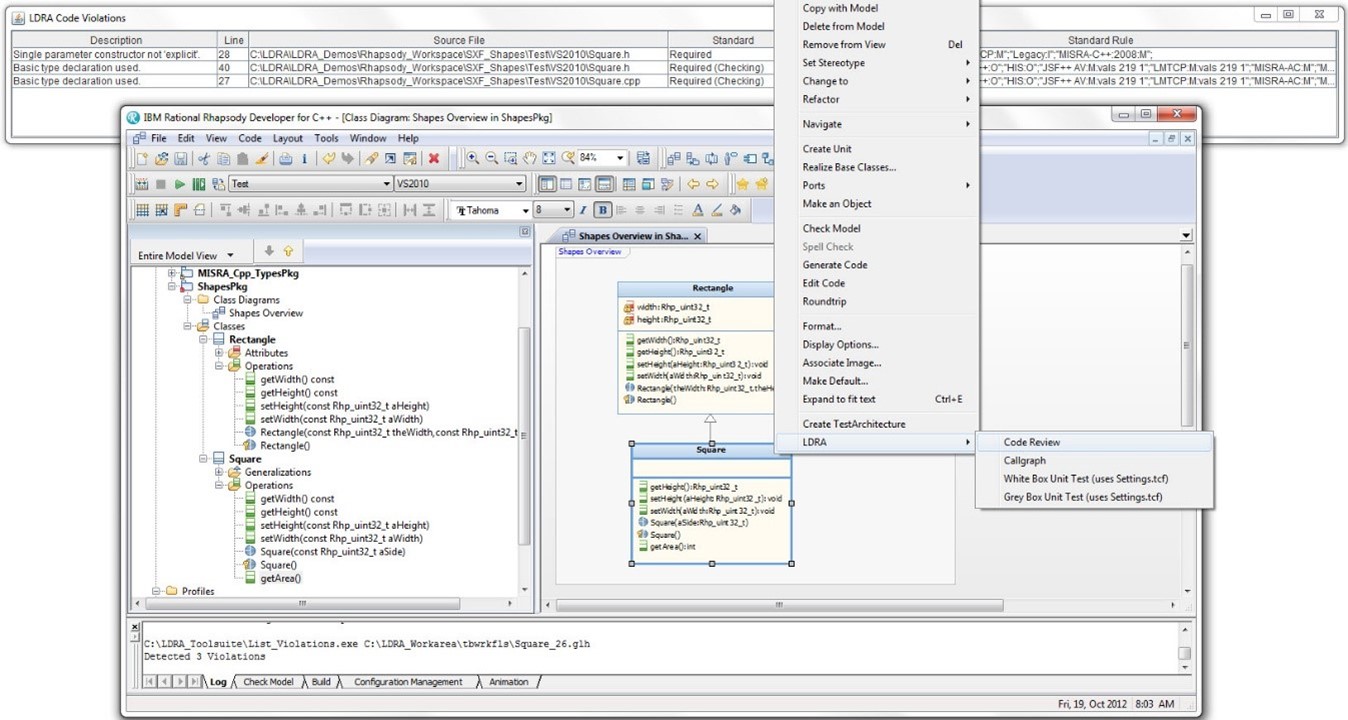Image resolution: width=1348 pixels, height=720 pixels.
Task: Select getArea() under Square operations in the tree
Action: pyautogui.click(x=280, y=578)
